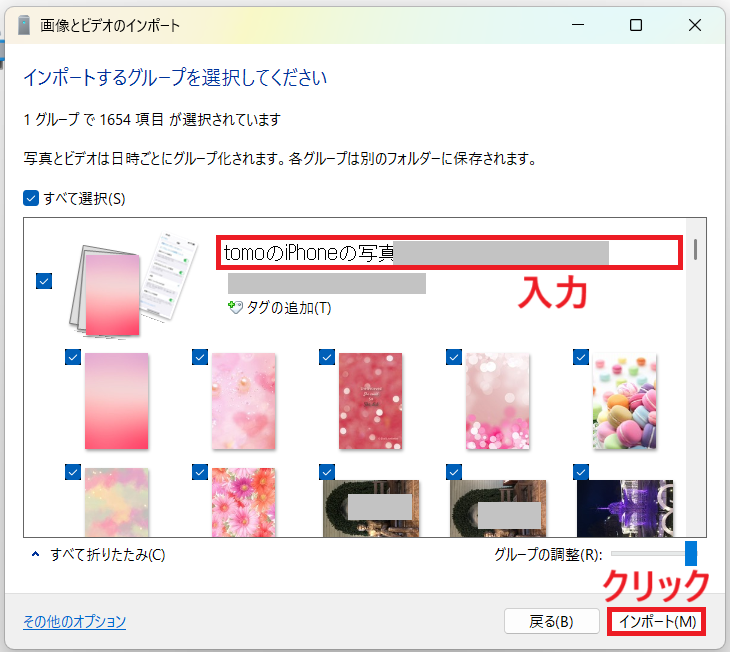Uncheck the colorful macarons photo checkbox
This screenshot has width=730, height=652.
coord(580,356)
